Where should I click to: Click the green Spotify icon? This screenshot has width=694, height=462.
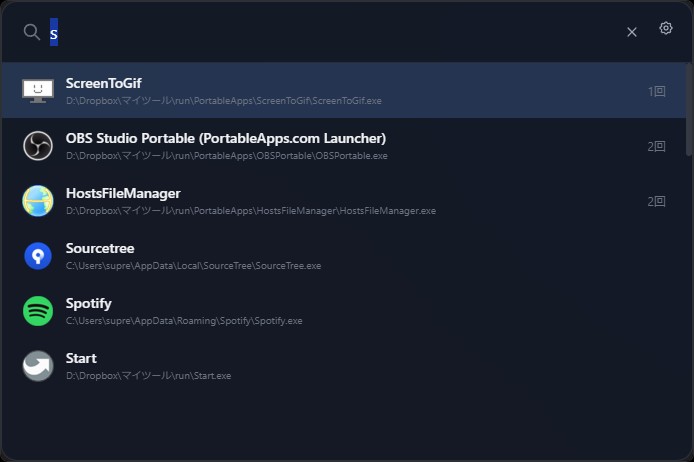pos(37,311)
